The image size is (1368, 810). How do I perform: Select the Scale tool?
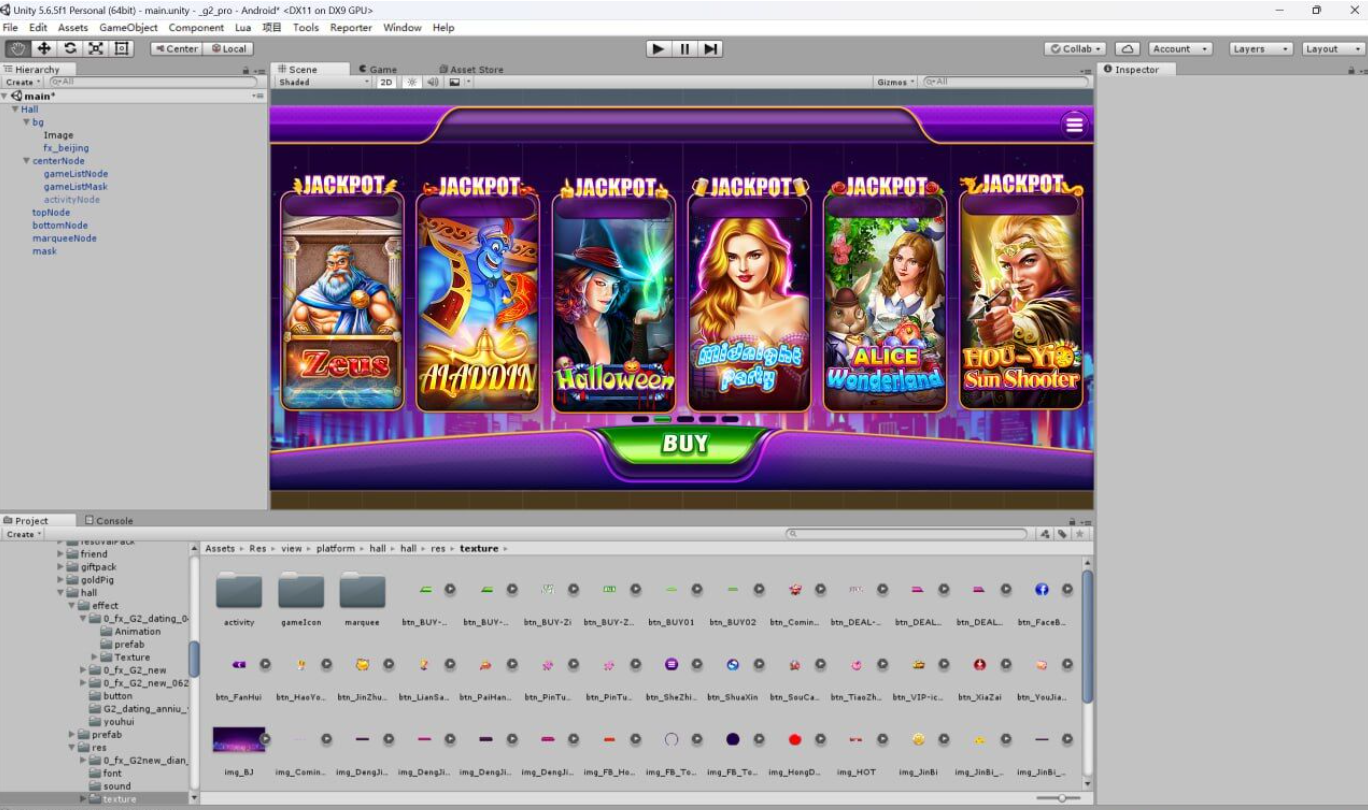click(x=96, y=48)
